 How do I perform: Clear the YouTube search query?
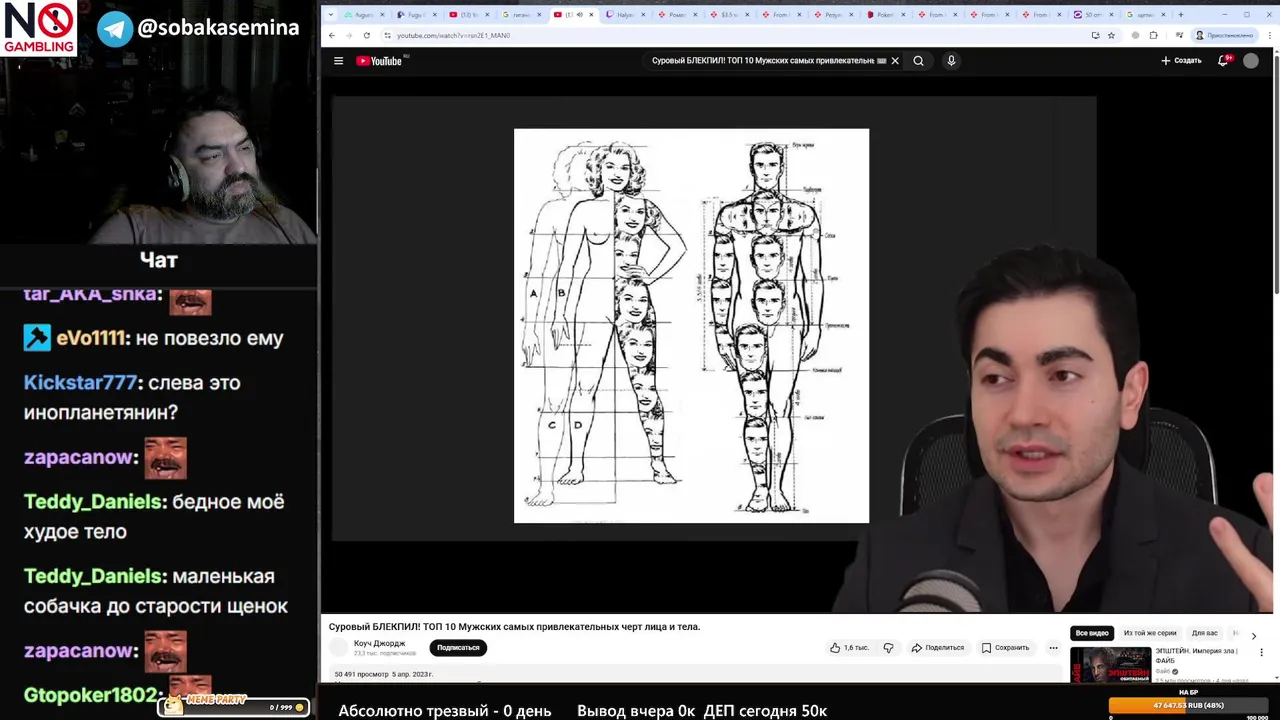tap(895, 61)
